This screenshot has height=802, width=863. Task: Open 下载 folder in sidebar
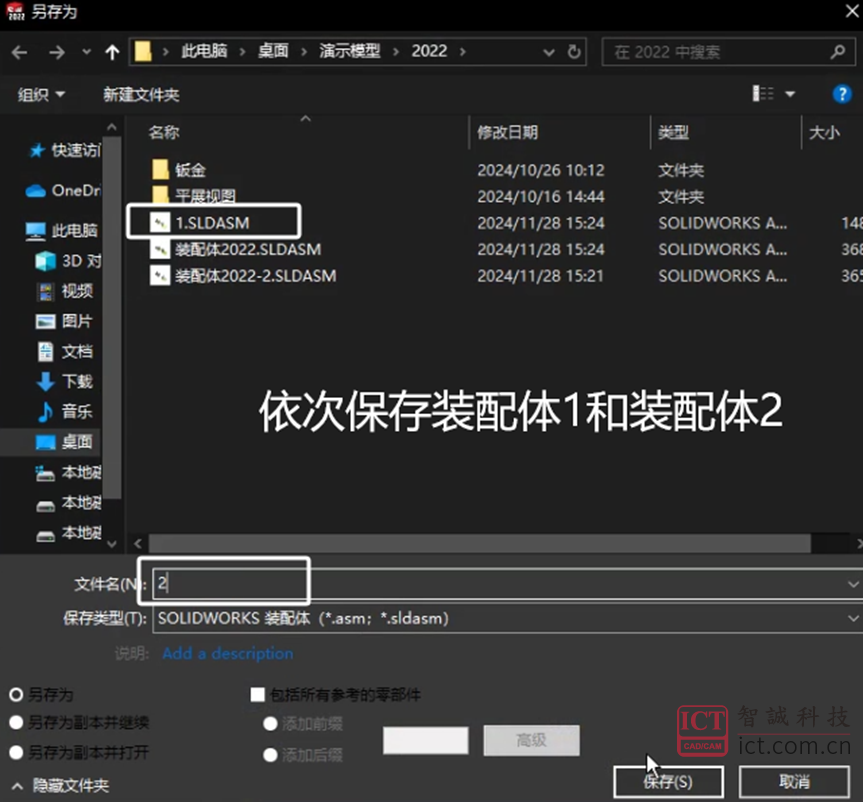pyautogui.click(x=64, y=381)
